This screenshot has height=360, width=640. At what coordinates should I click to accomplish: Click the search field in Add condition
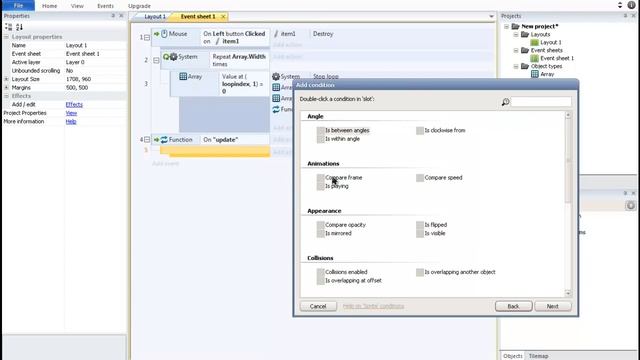tap(541, 102)
